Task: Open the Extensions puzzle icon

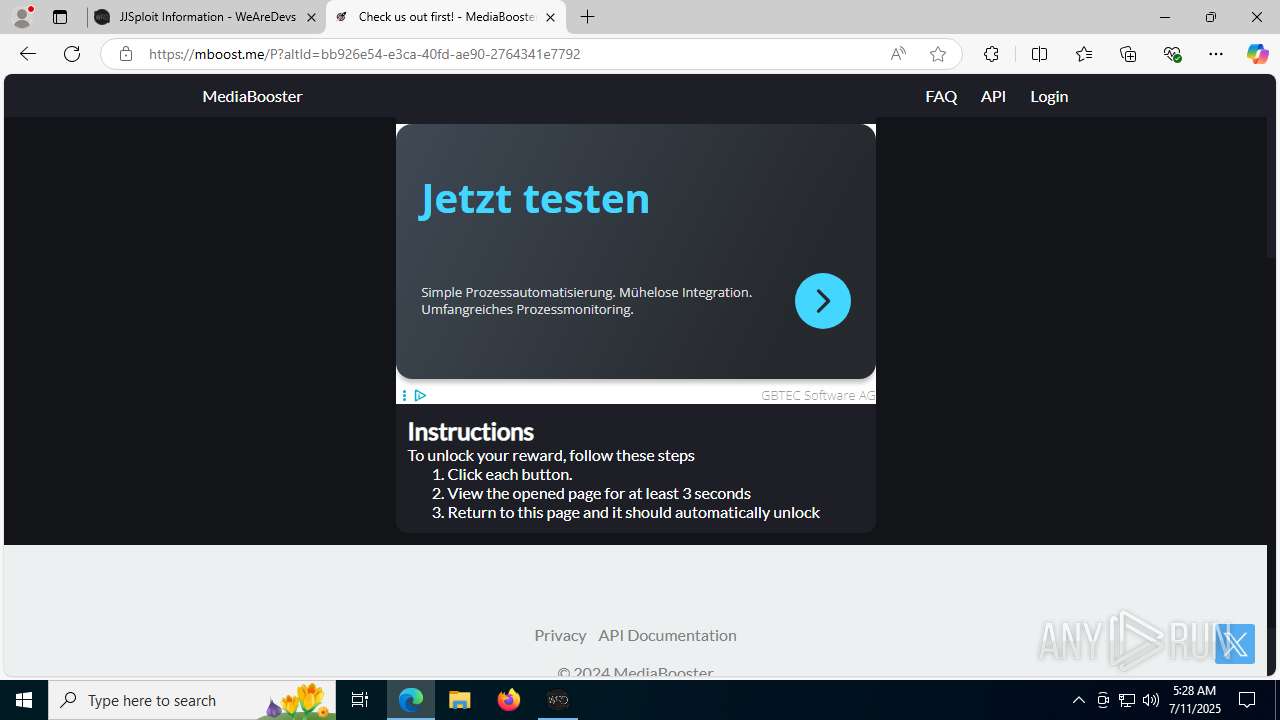Action: [991, 54]
